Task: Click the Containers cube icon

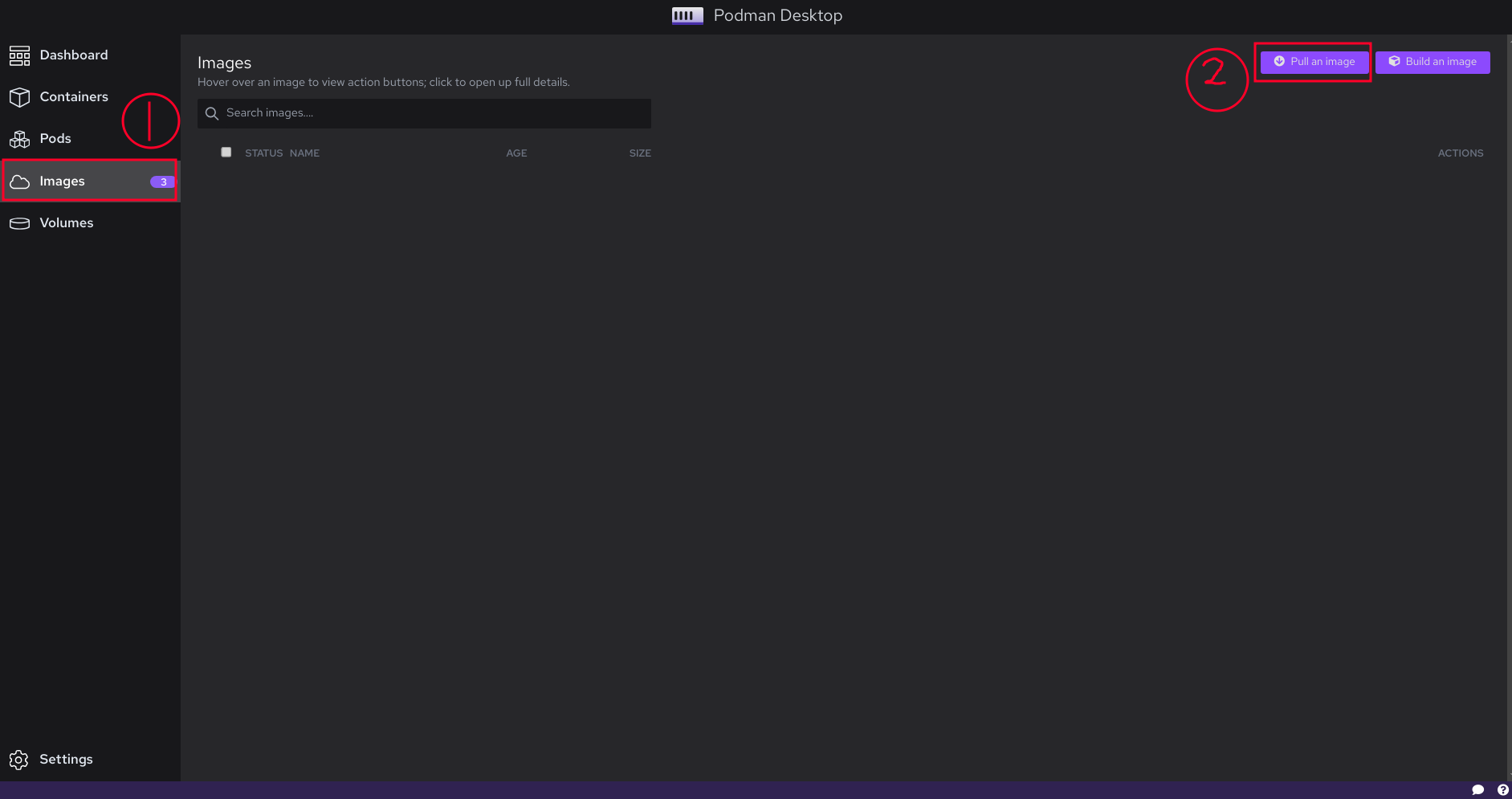Action: [x=19, y=97]
